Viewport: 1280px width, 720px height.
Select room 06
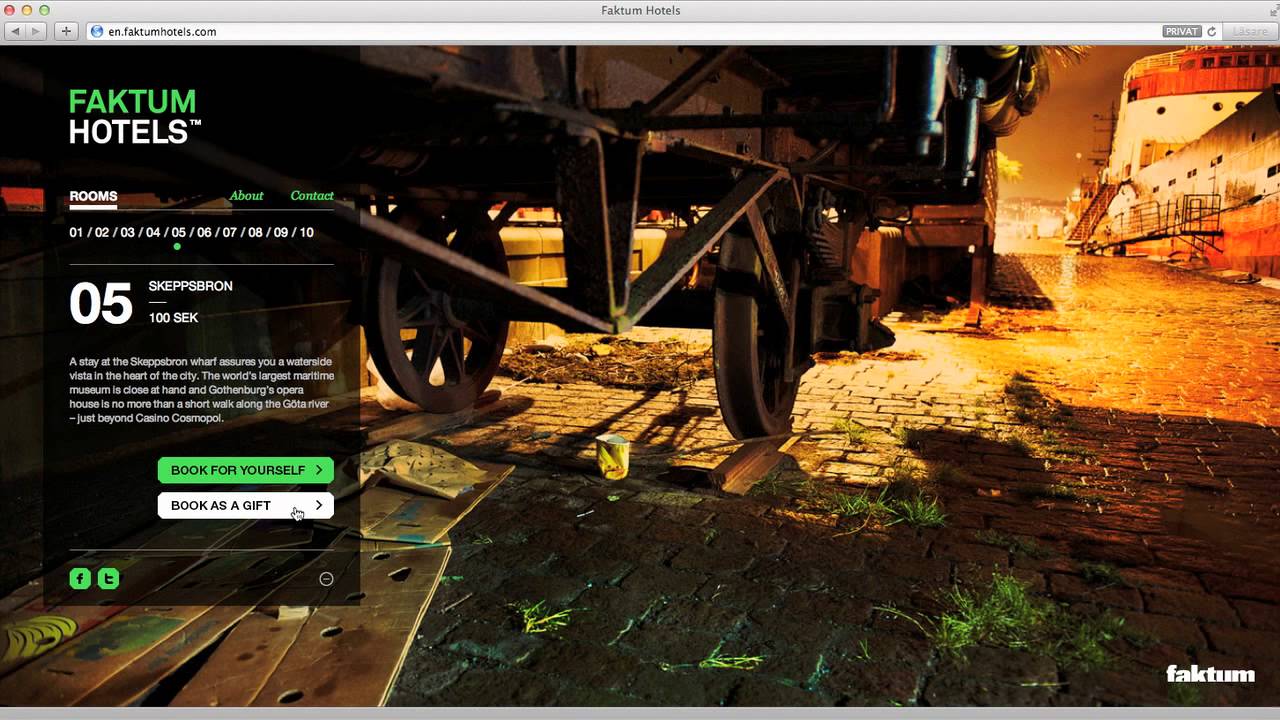tap(205, 232)
